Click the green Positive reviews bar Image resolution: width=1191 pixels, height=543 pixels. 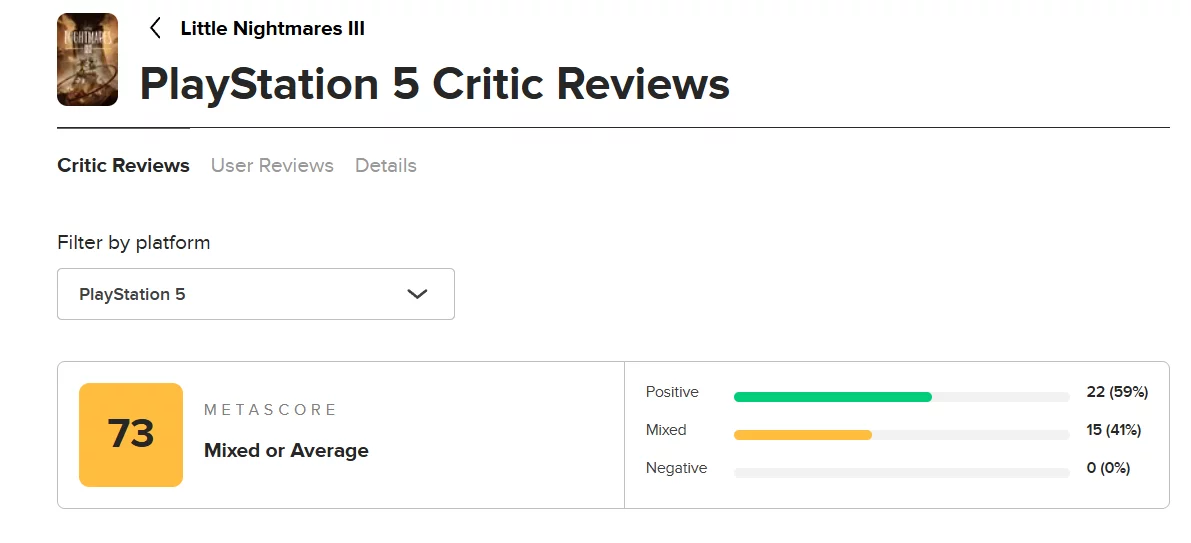[832, 397]
